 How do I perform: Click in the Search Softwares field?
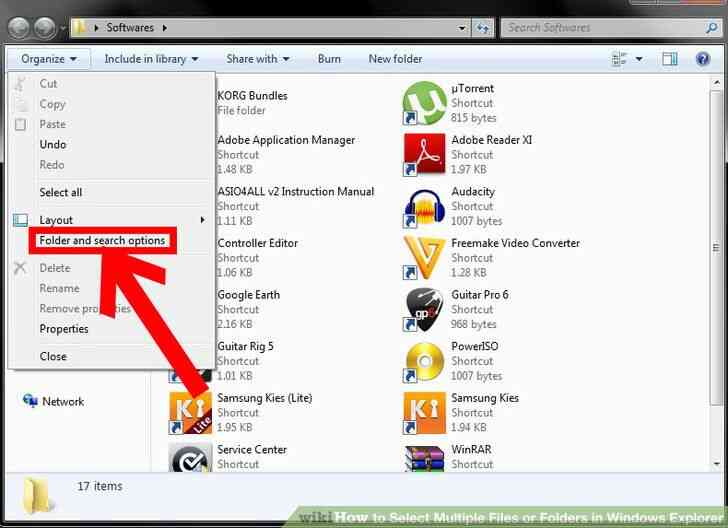(x=604, y=28)
